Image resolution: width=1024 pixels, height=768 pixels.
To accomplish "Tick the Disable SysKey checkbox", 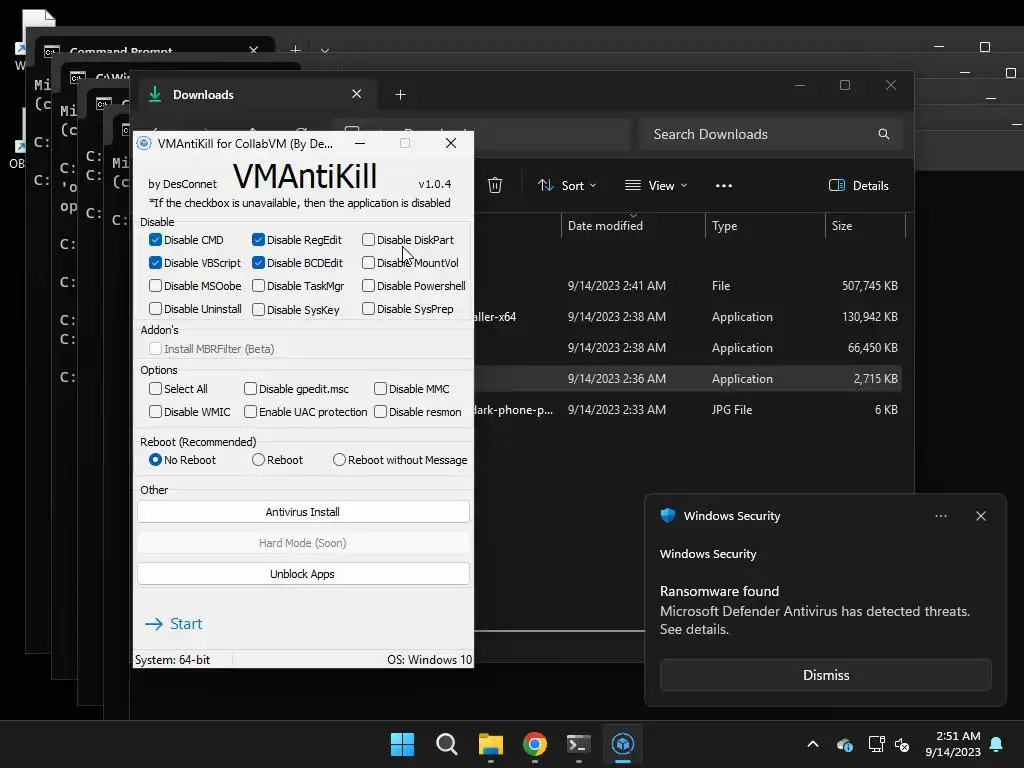I will coord(259,309).
